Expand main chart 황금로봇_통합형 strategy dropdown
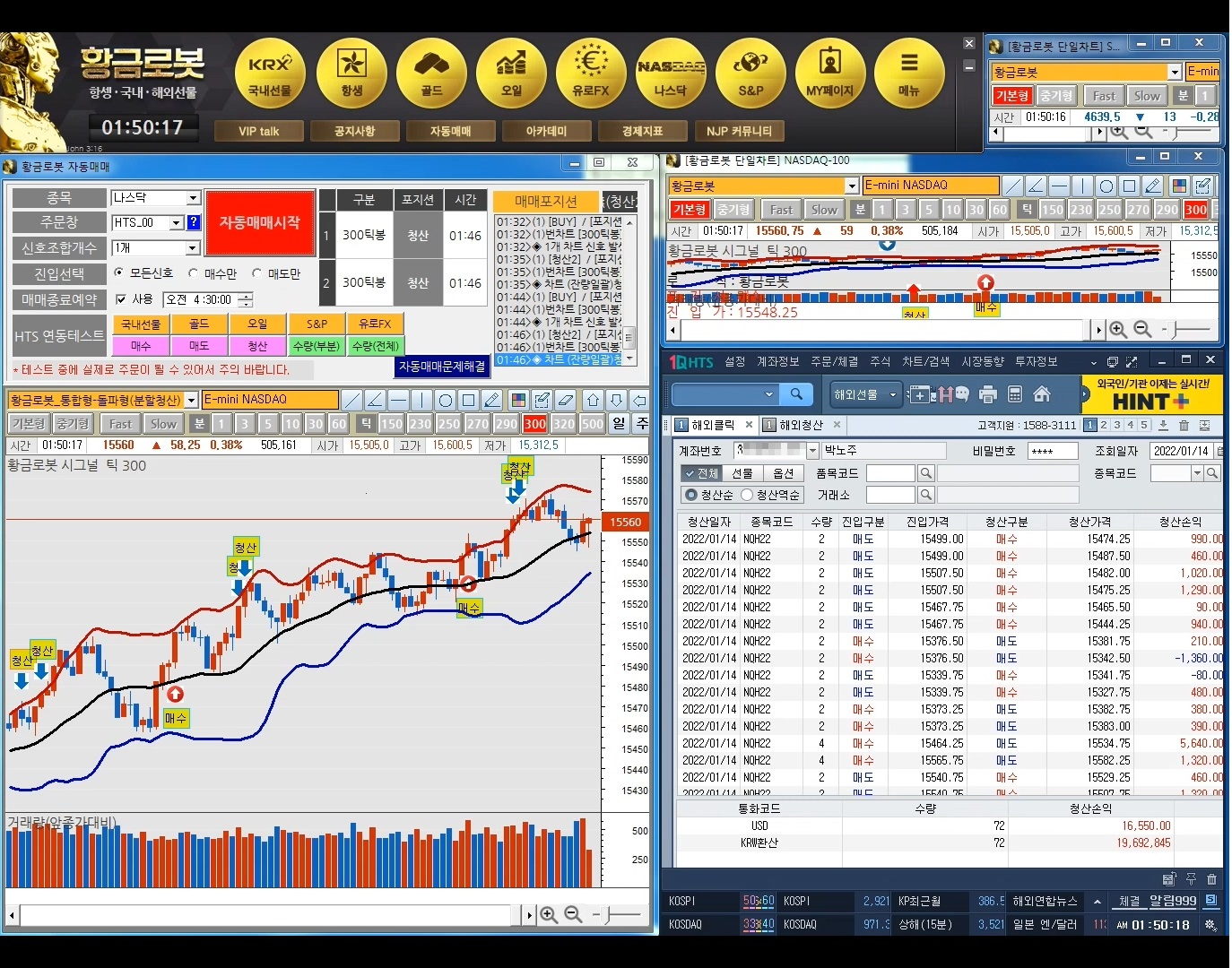The width and height of the screenshot is (1232, 968). [x=191, y=400]
